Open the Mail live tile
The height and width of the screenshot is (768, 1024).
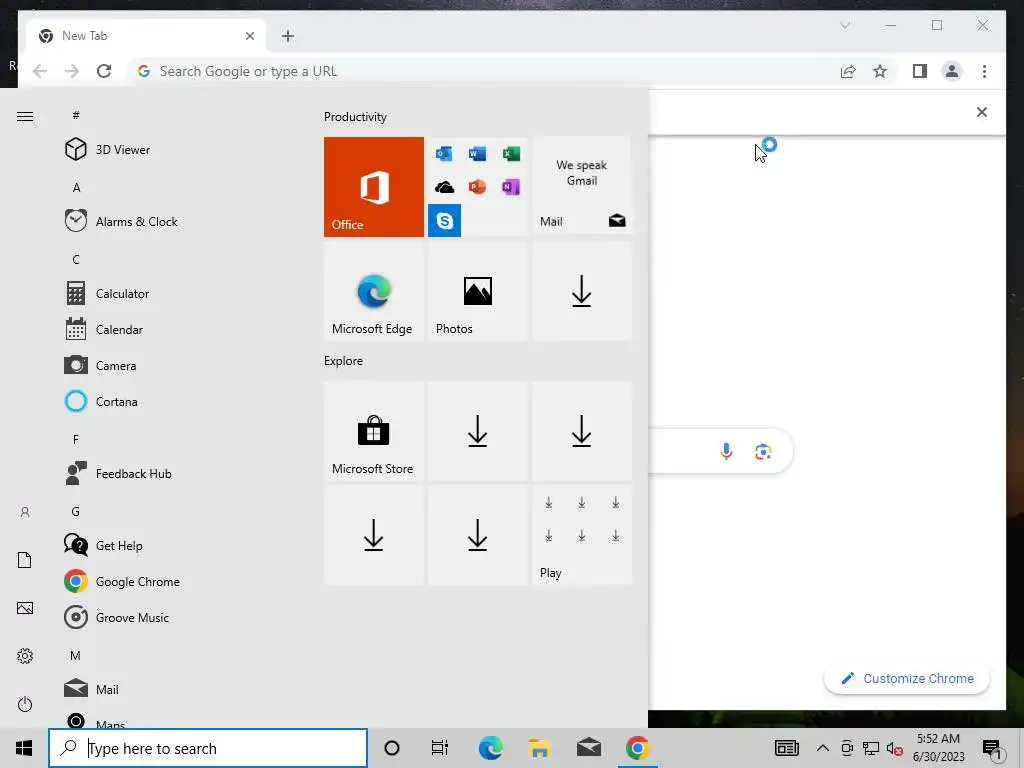tap(582, 187)
